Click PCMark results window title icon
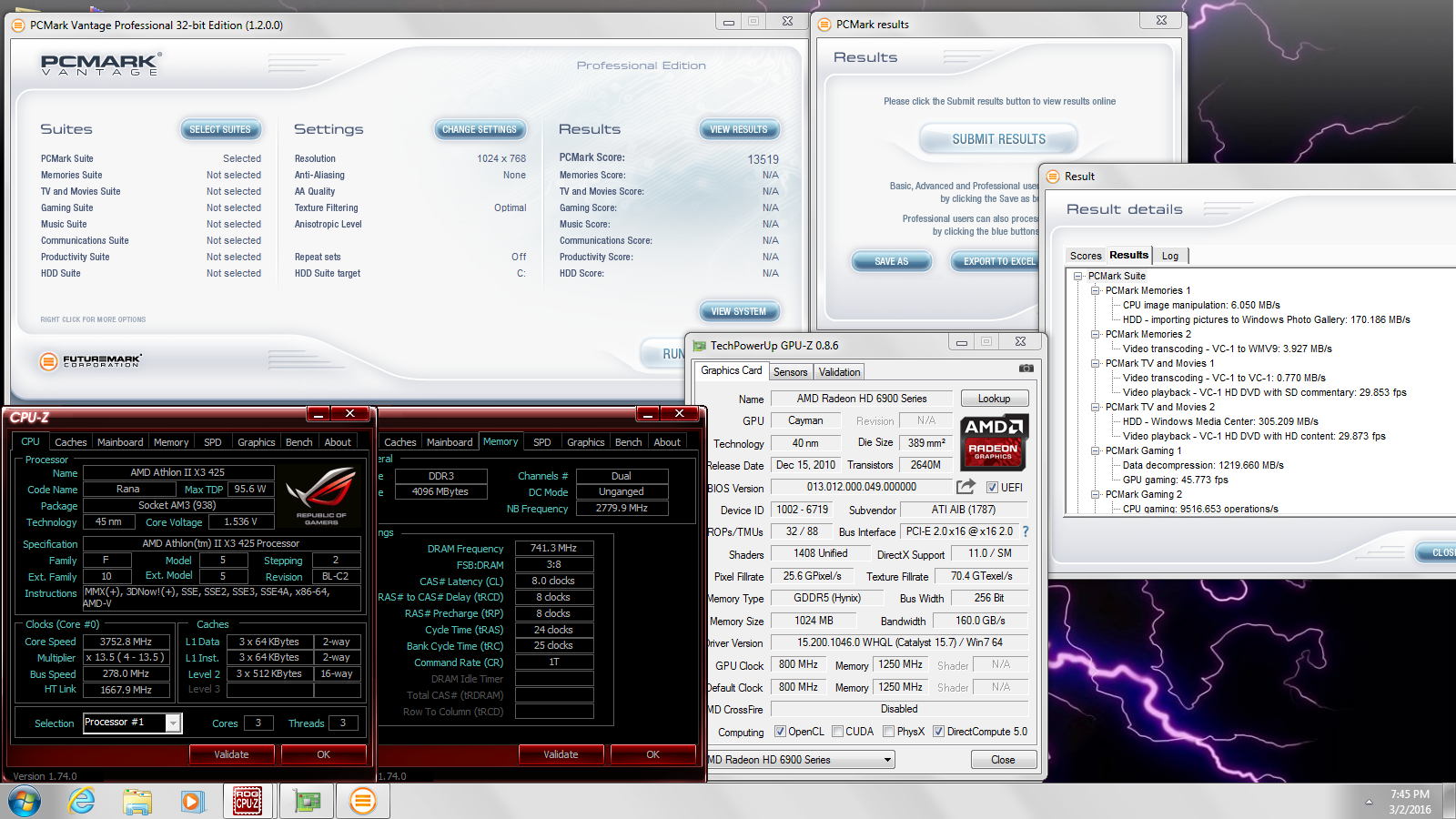 824,25
